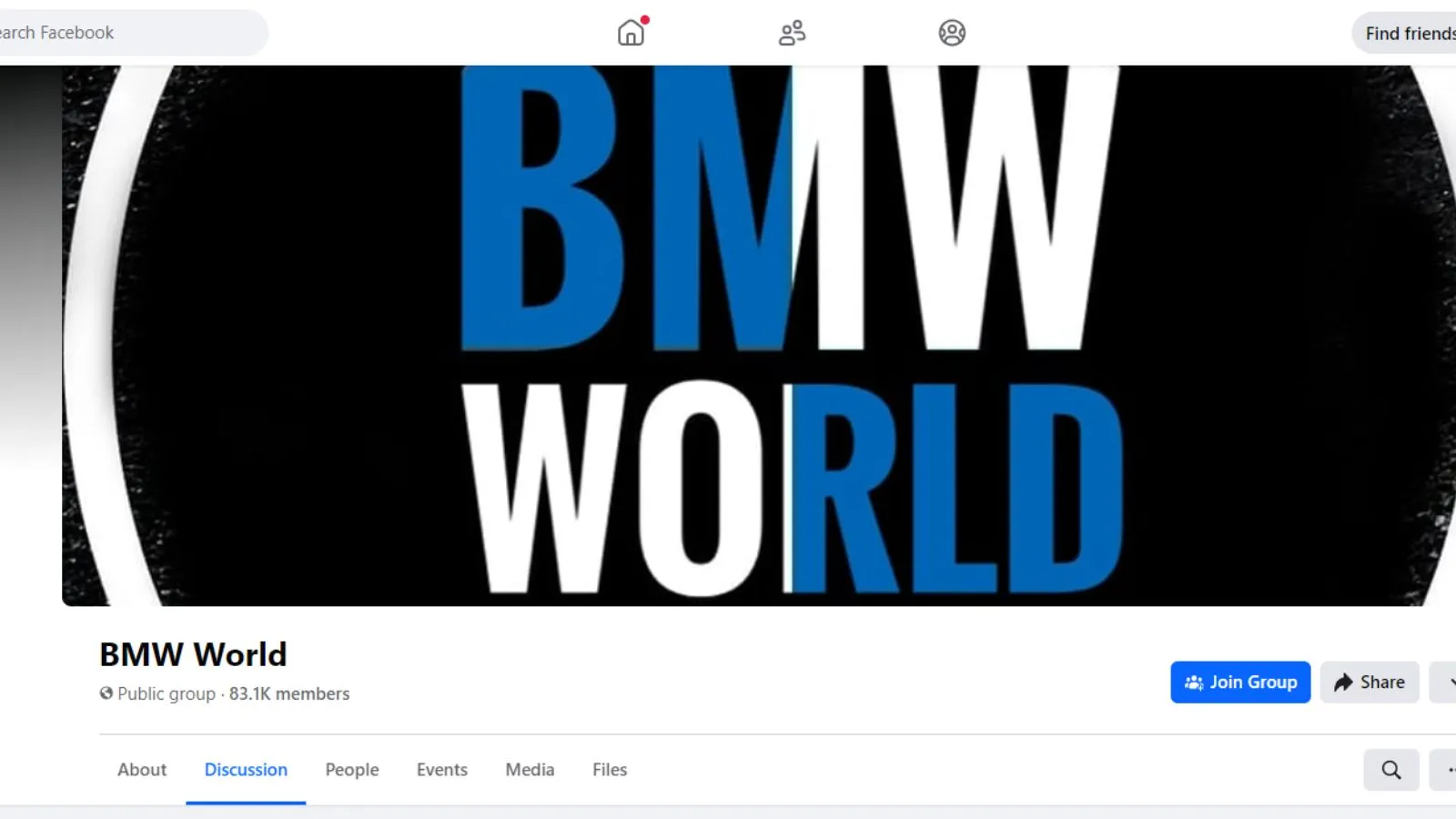1456x819 pixels.
Task: Open the Facebook Home icon
Action: pyautogui.click(x=631, y=33)
